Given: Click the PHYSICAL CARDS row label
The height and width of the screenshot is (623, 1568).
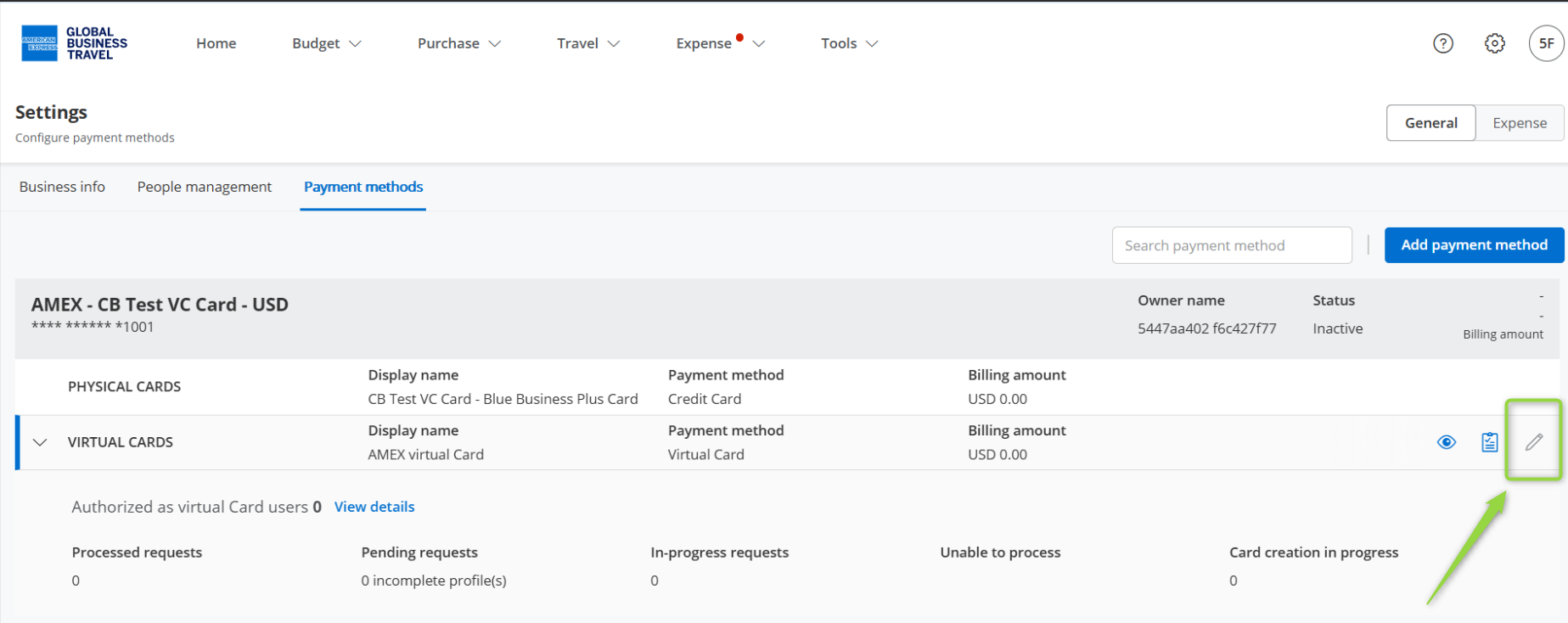Looking at the screenshot, I should [x=124, y=387].
